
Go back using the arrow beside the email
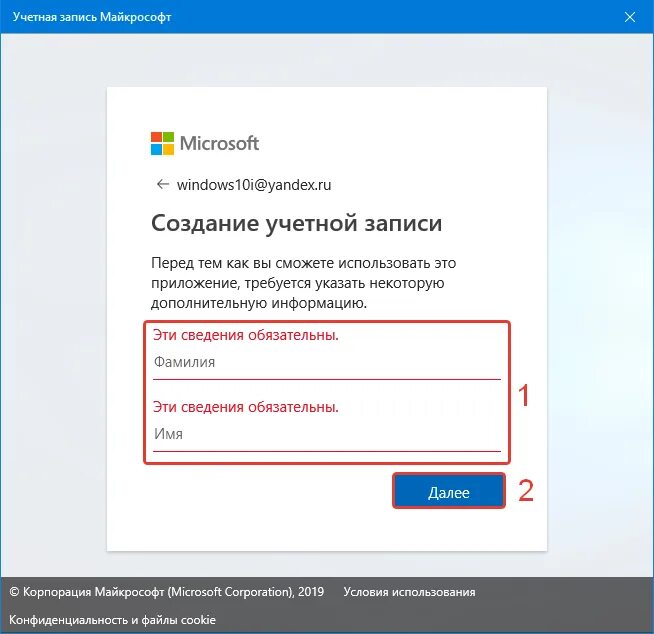(162, 184)
